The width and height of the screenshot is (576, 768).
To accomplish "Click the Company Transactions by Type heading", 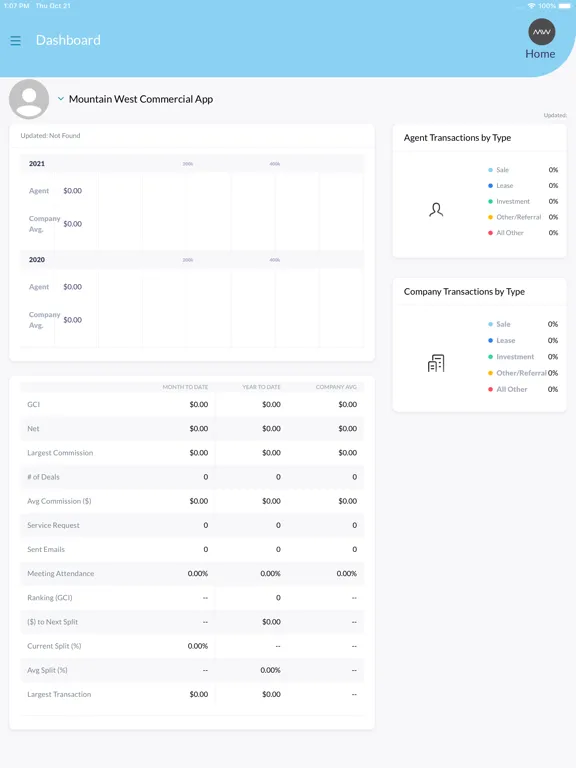I will [464, 291].
